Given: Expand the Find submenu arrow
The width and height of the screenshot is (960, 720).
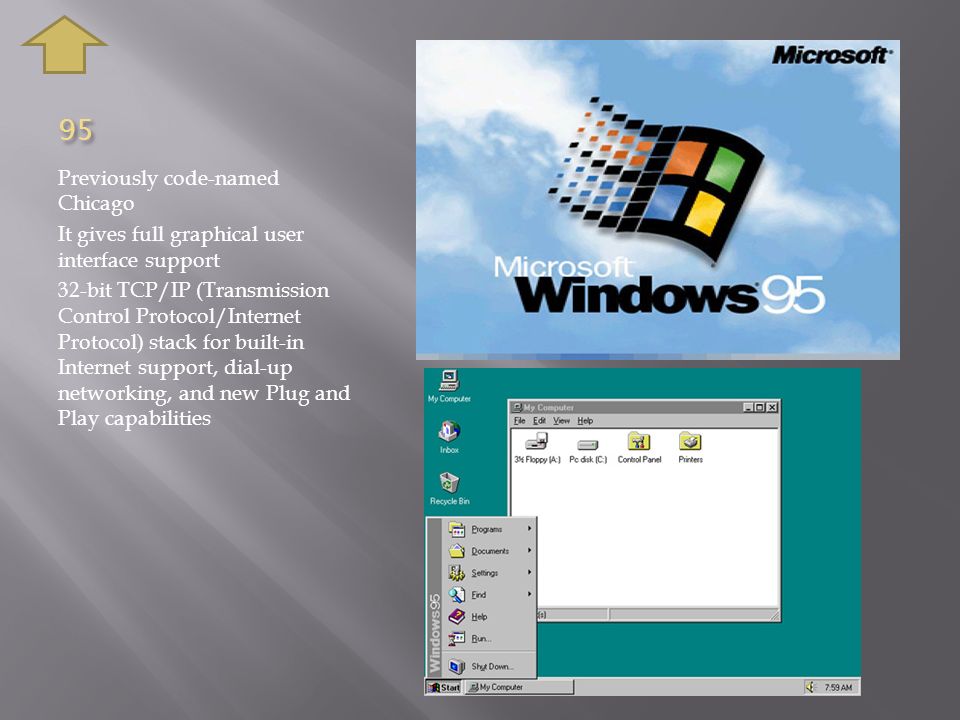Looking at the screenshot, I should 530,594.
